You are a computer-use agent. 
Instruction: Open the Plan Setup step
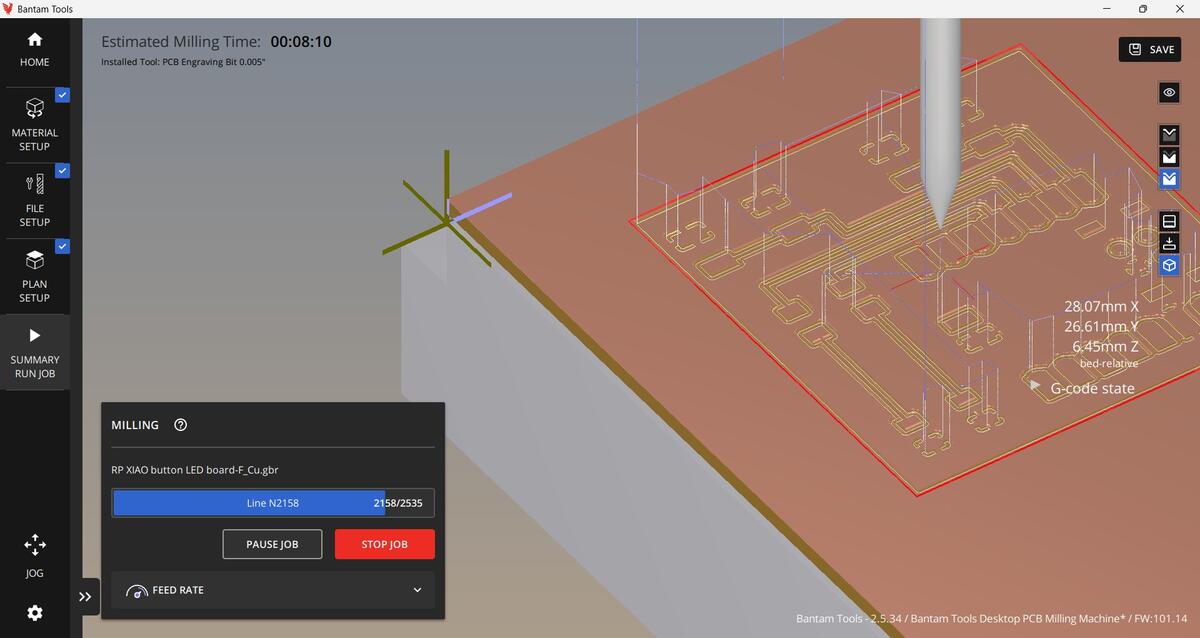pos(35,275)
